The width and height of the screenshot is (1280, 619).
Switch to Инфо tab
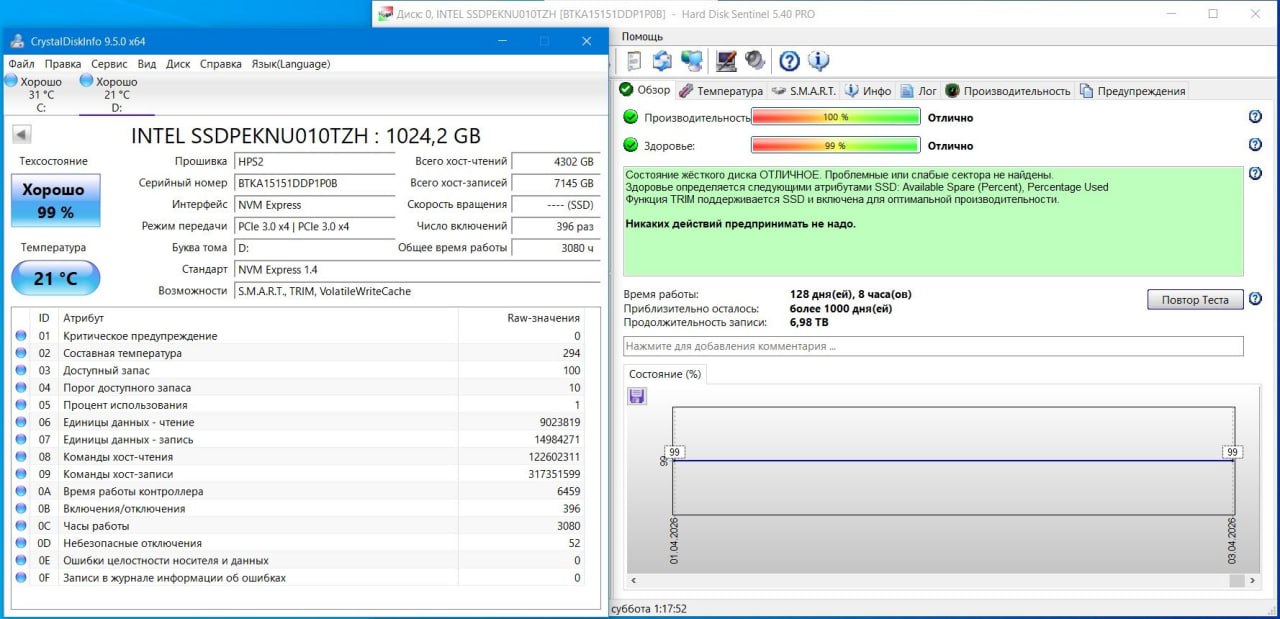tap(868, 91)
